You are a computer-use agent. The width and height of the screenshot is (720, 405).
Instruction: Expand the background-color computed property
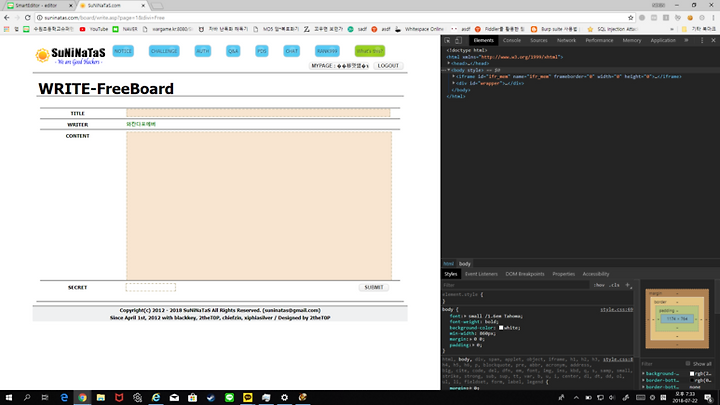[x=644, y=374]
